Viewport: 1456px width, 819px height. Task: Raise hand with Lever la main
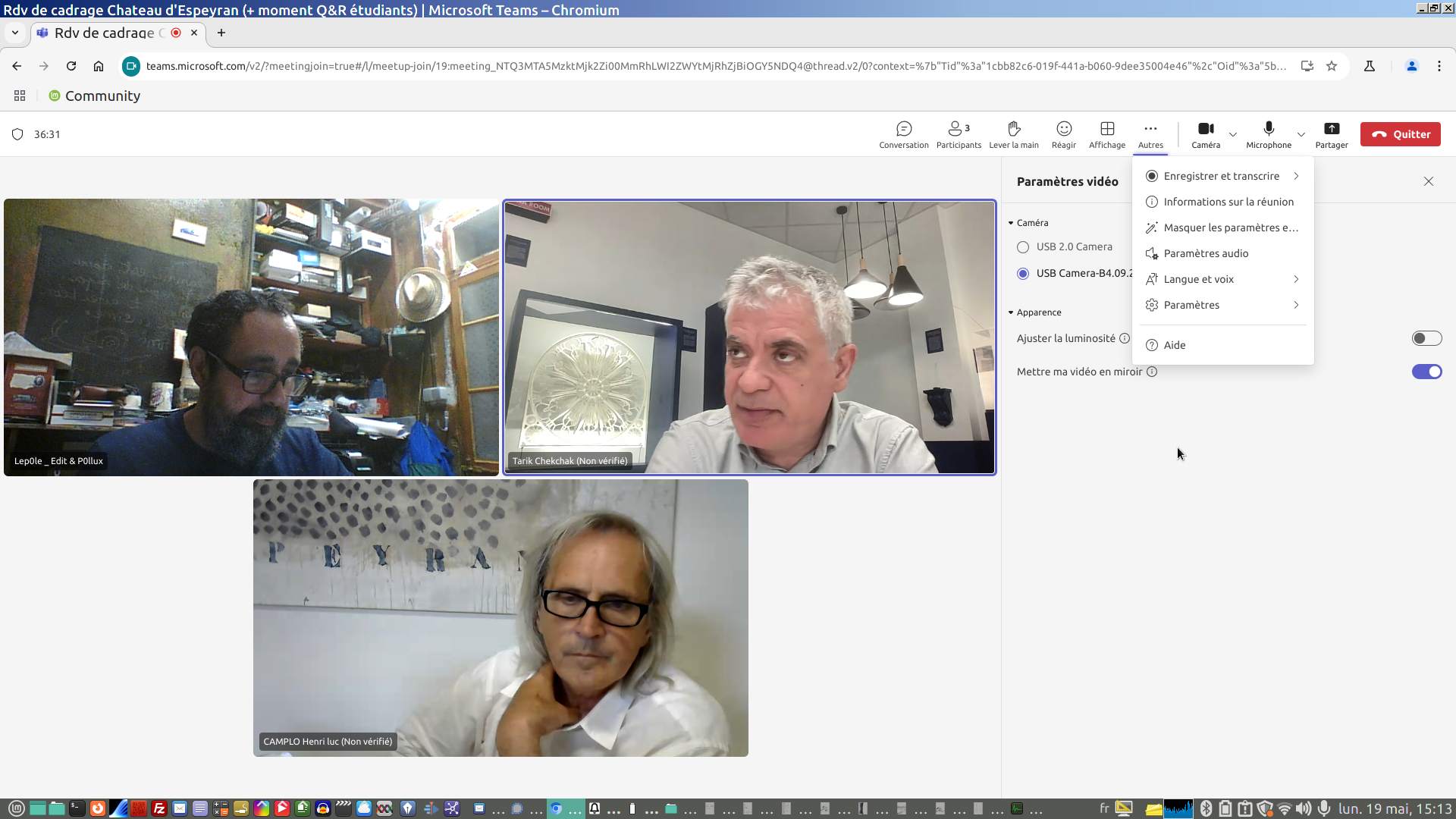pos(1014,133)
